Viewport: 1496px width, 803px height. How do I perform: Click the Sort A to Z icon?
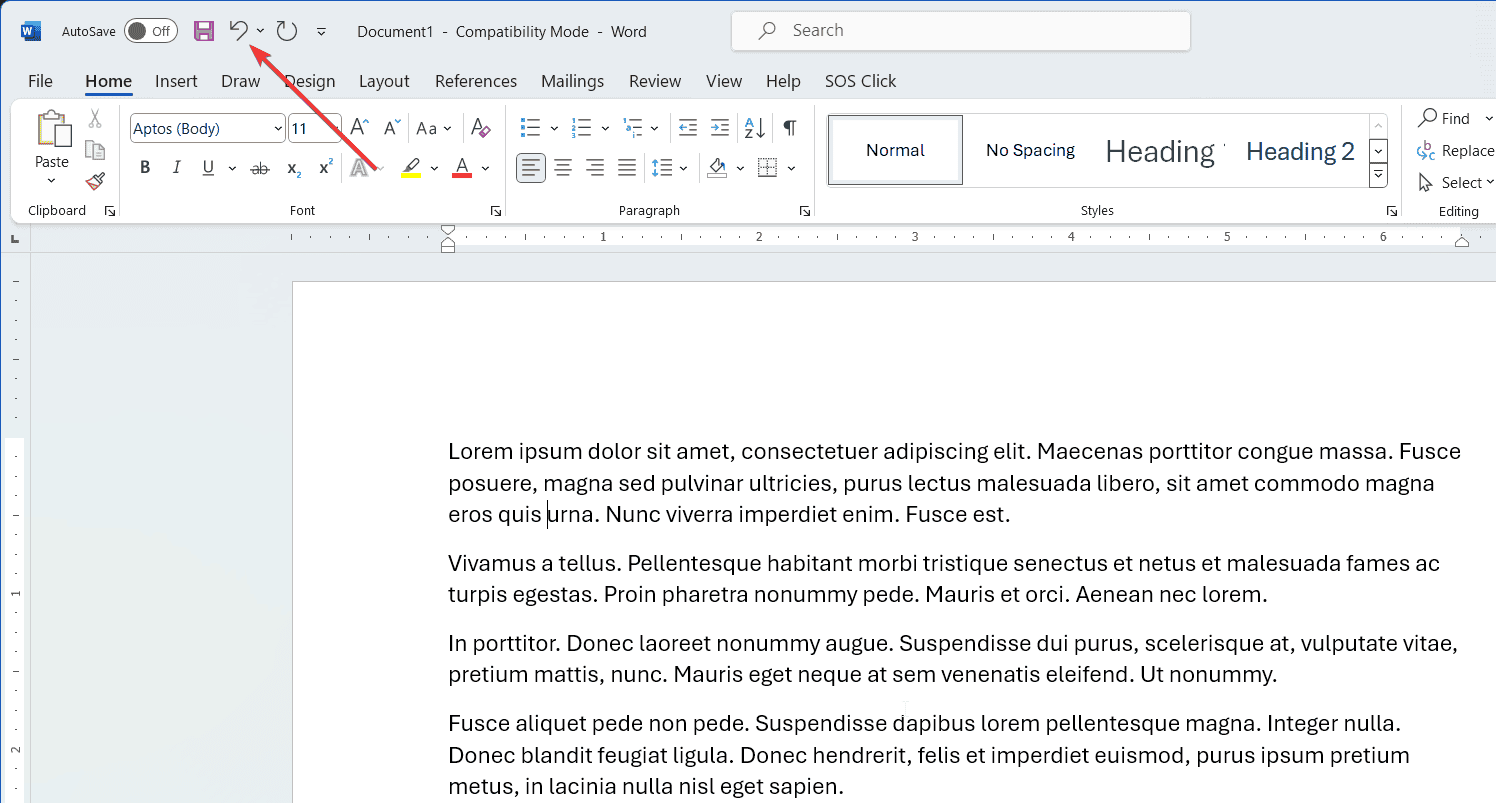pos(754,128)
